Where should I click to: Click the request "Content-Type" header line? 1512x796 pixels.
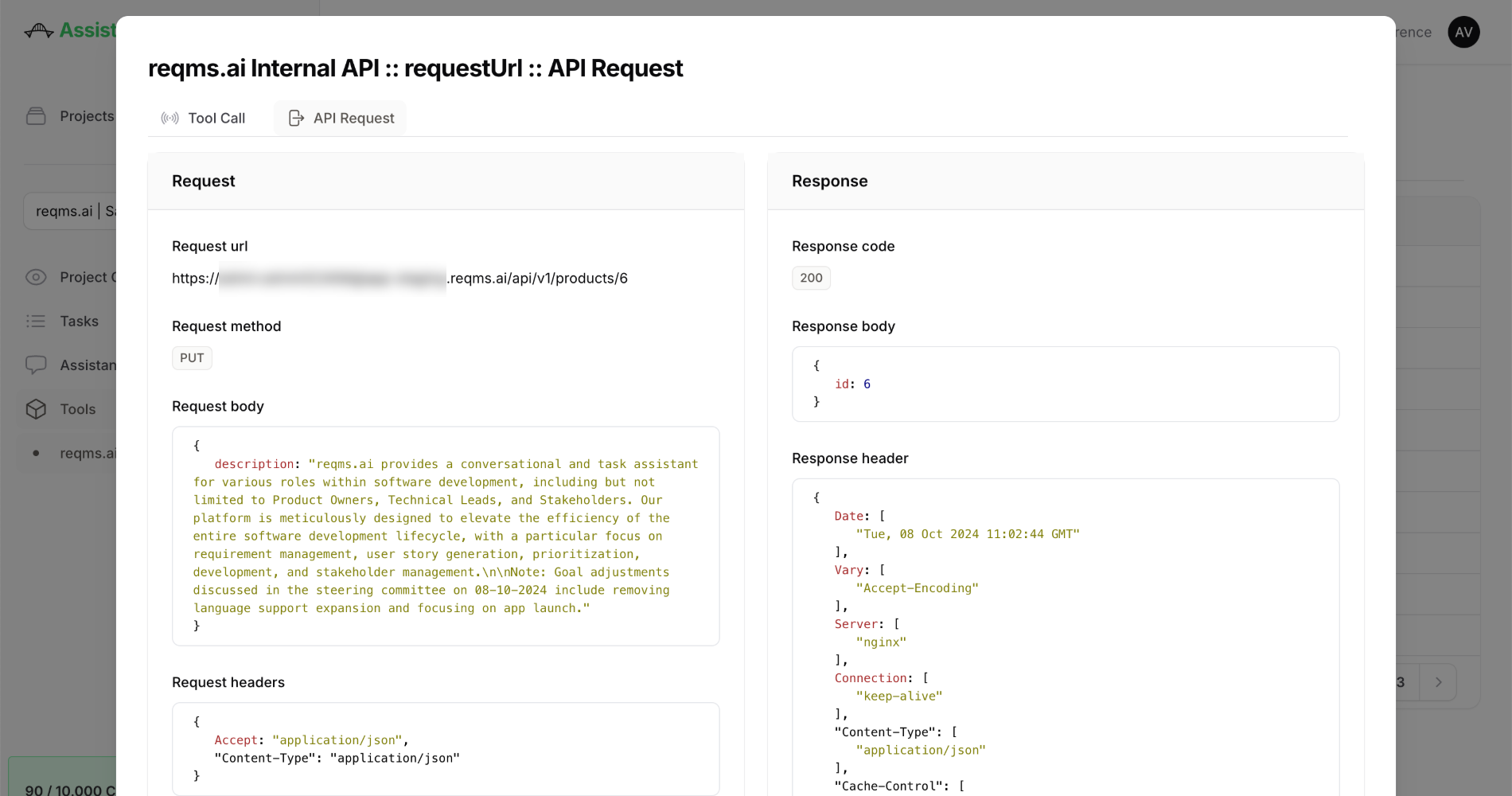(337, 759)
